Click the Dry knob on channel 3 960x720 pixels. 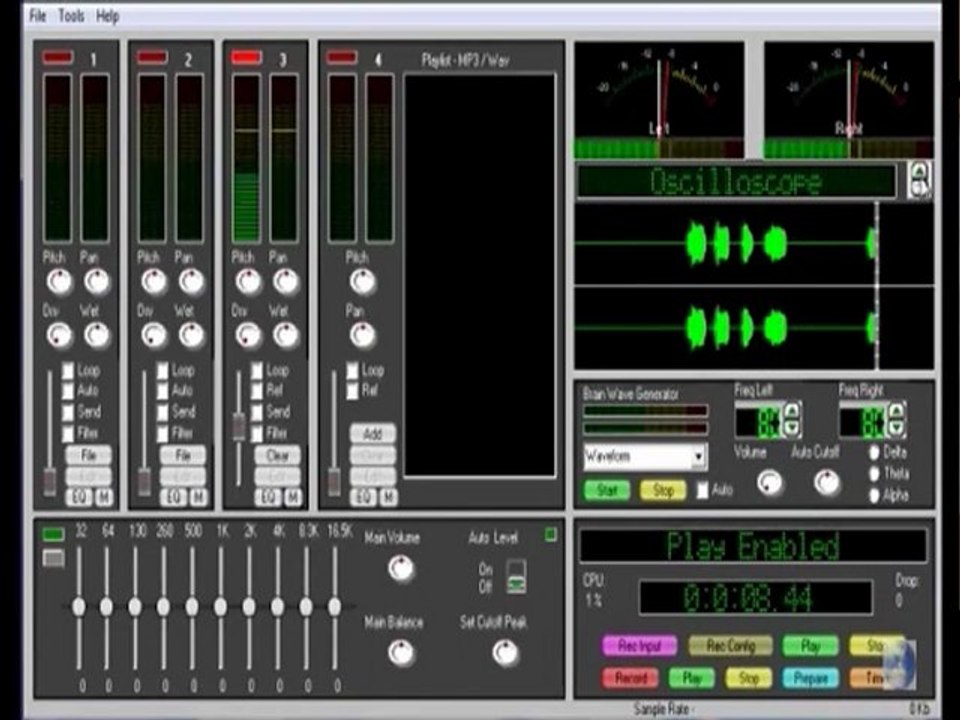pyautogui.click(x=249, y=335)
